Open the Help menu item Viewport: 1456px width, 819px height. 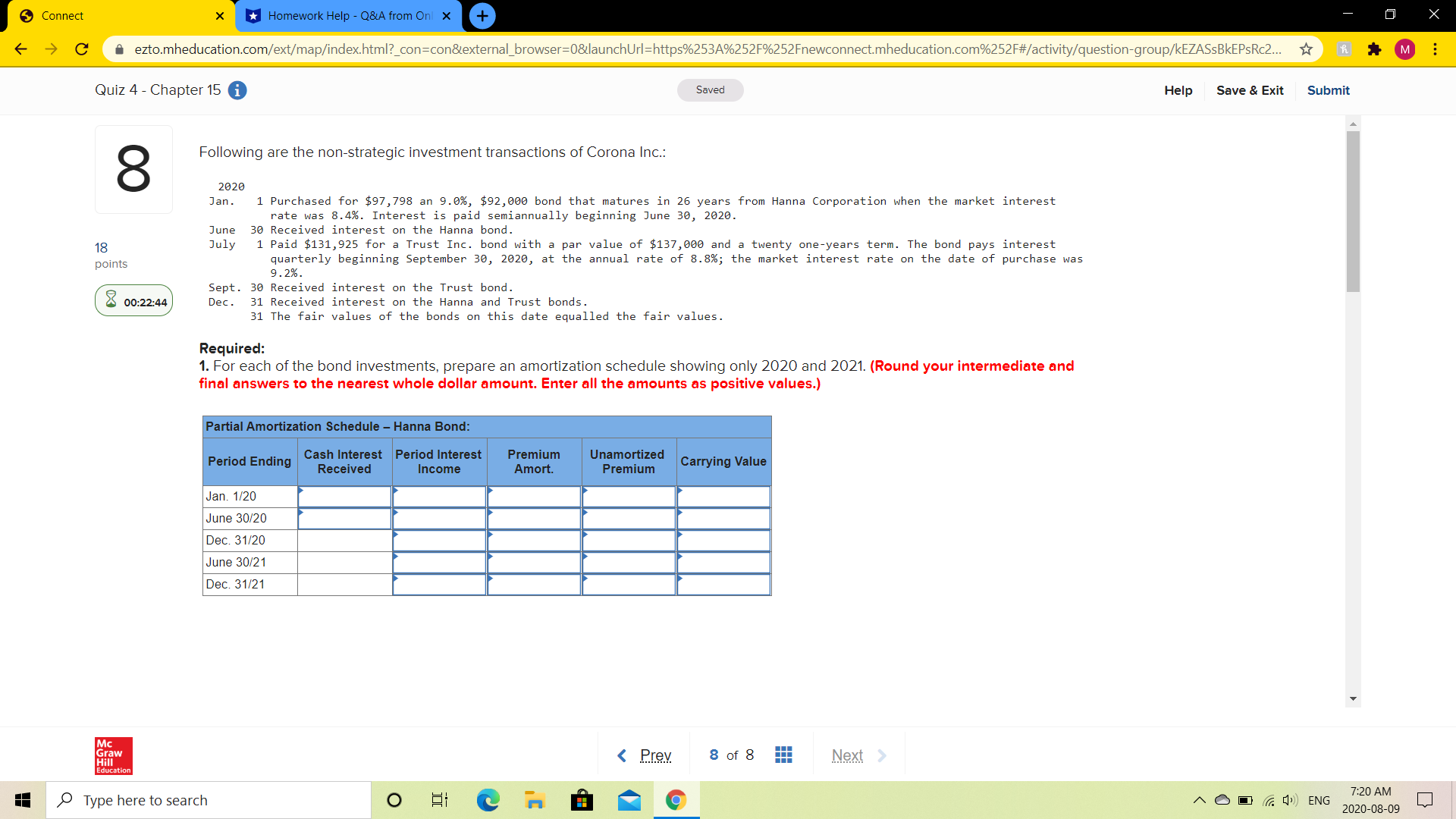point(1178,90)
